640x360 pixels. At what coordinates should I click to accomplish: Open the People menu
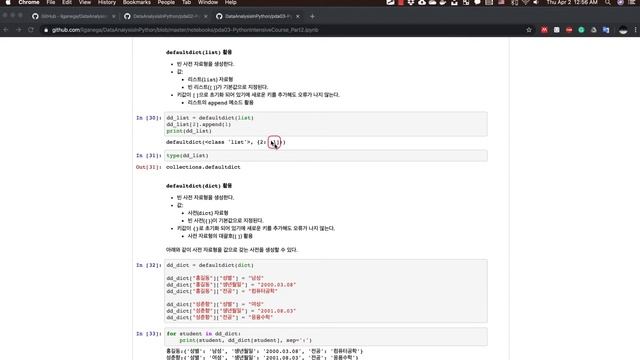tap(166, 2)
